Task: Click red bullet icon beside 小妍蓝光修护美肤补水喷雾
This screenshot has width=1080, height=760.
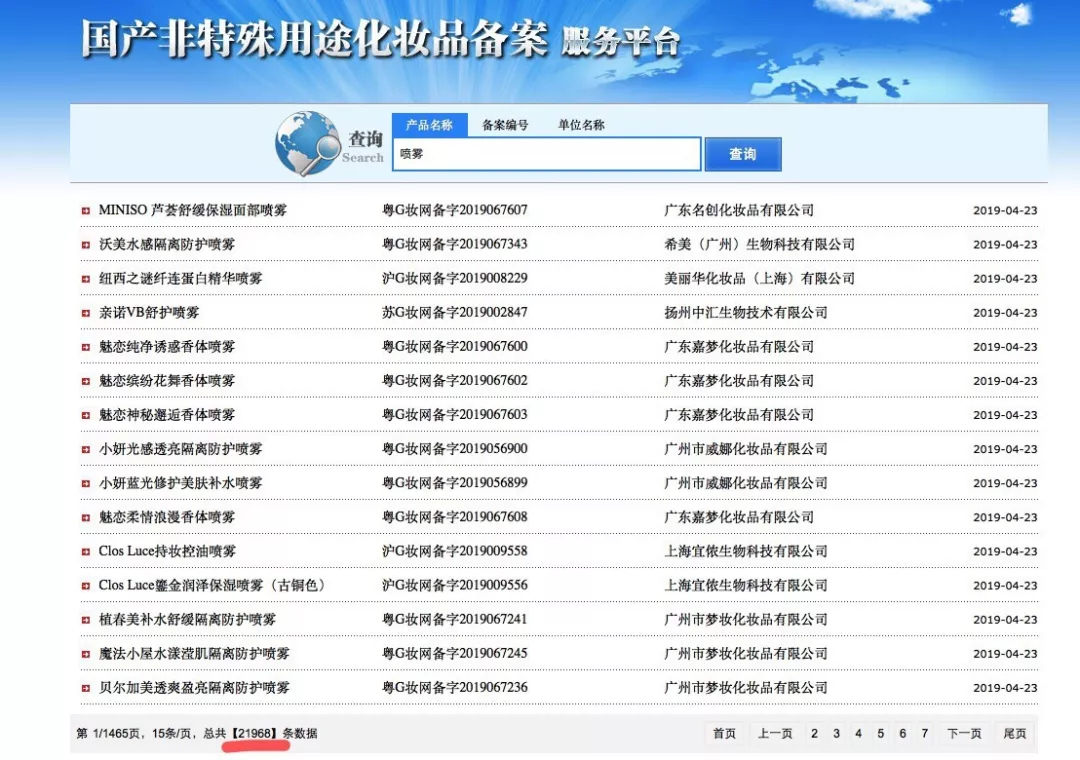Action: tap(85, 484)
